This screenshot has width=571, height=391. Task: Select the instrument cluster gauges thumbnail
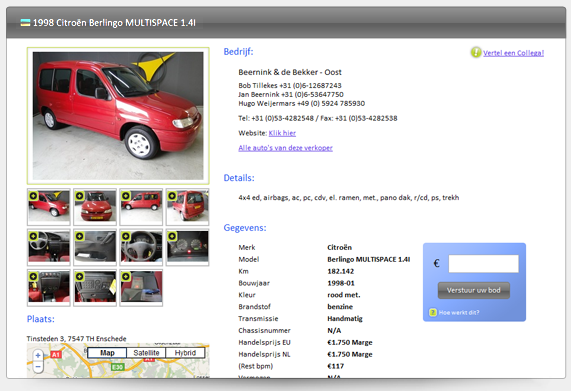(x=188, y=247)
